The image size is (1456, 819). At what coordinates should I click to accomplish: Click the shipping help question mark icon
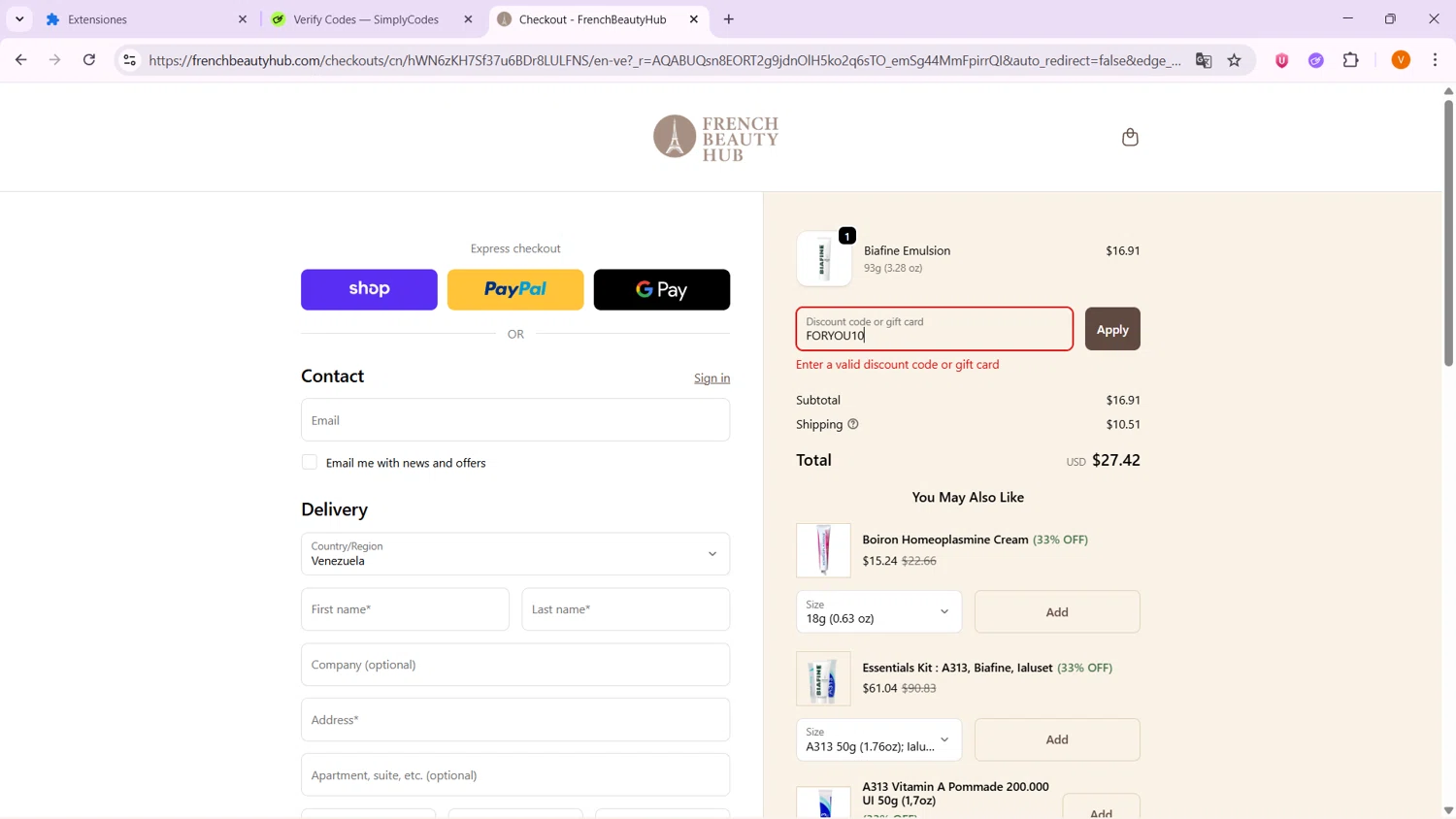point(853,424)
